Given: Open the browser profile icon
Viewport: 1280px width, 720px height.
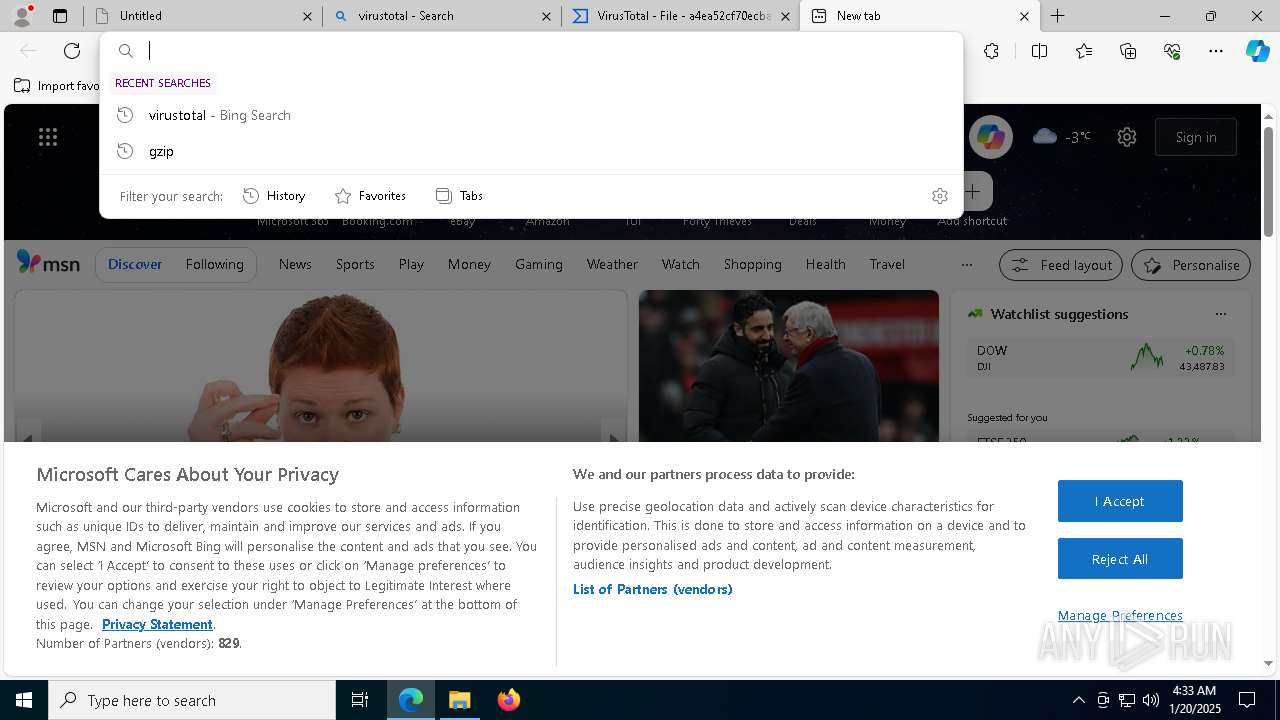Looking at the screenshot, I should (22, 15).
